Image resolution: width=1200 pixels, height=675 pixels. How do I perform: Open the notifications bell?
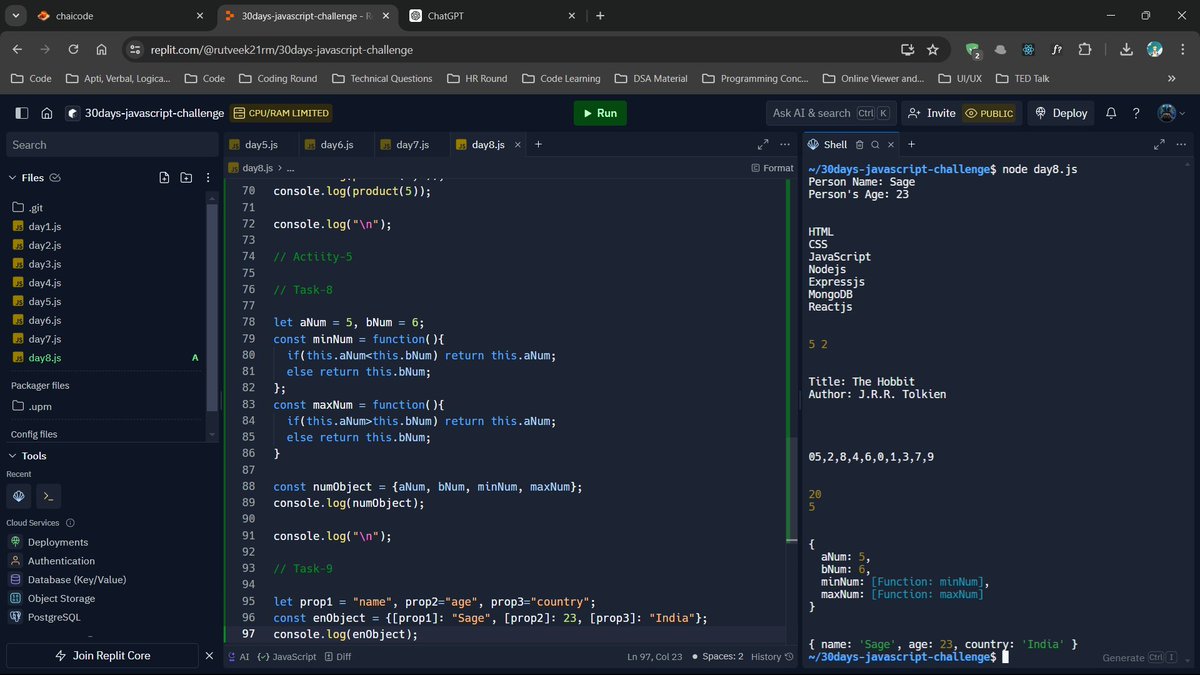[1111, 113]
